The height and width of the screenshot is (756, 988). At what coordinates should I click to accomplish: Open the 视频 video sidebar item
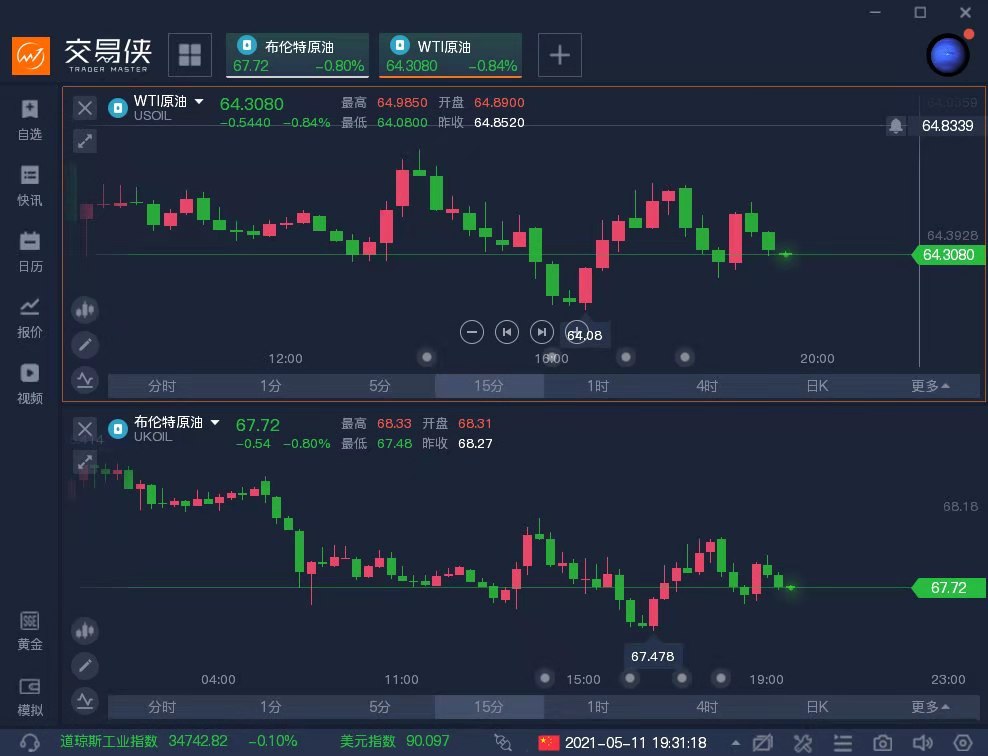[x=30, y=384]
